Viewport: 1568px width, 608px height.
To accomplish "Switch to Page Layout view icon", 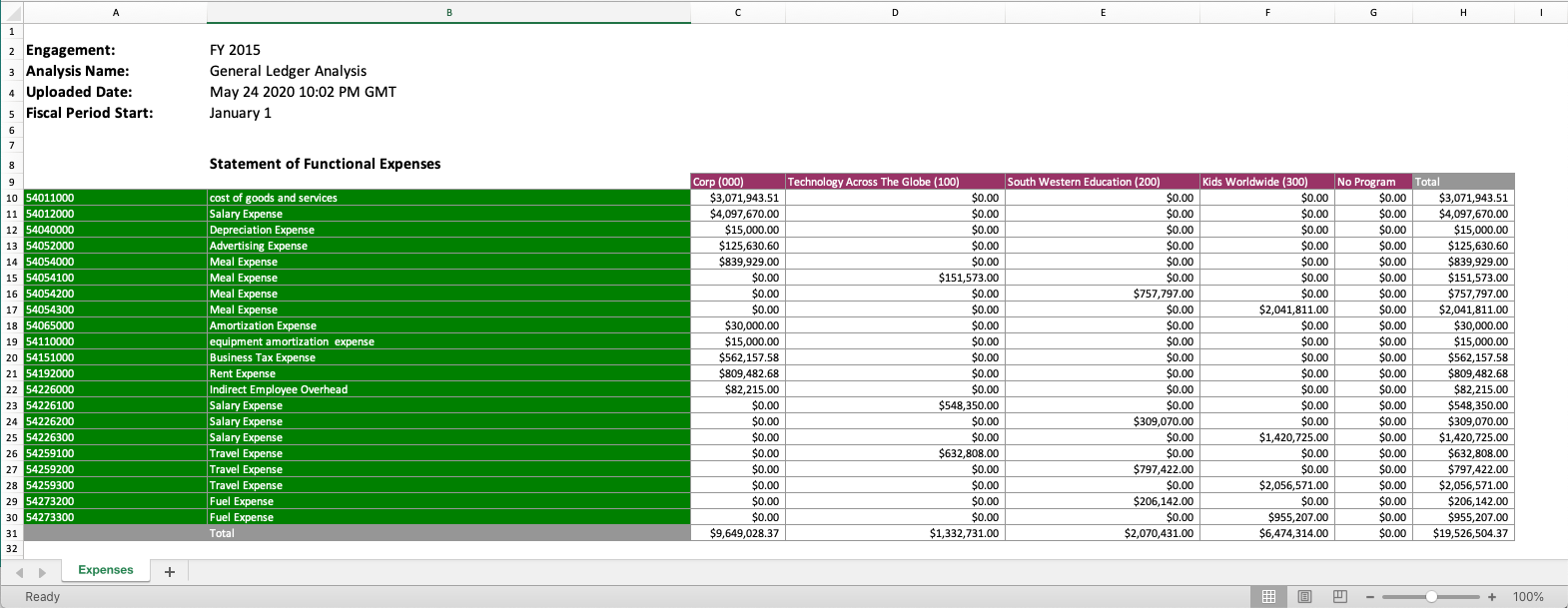I will pos(1304,597).
